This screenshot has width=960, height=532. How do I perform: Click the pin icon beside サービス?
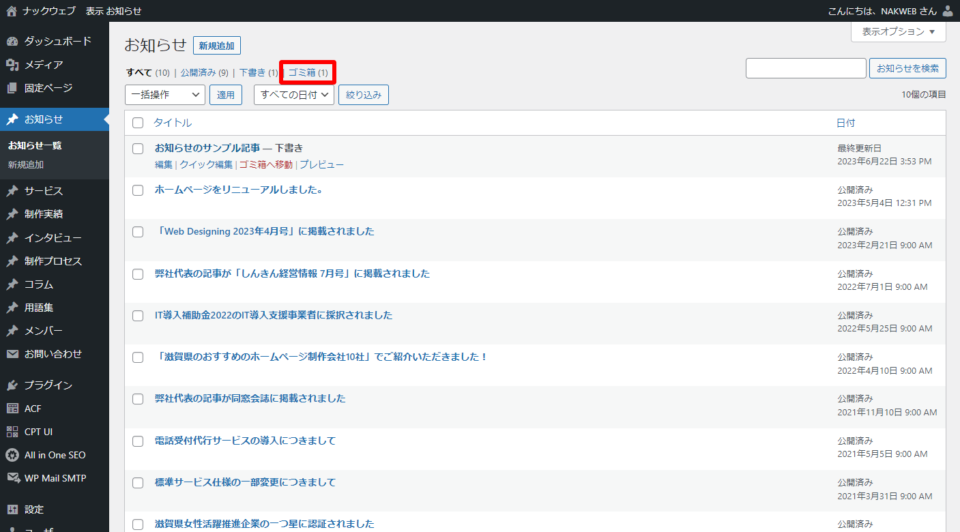(x=12, y=191)
